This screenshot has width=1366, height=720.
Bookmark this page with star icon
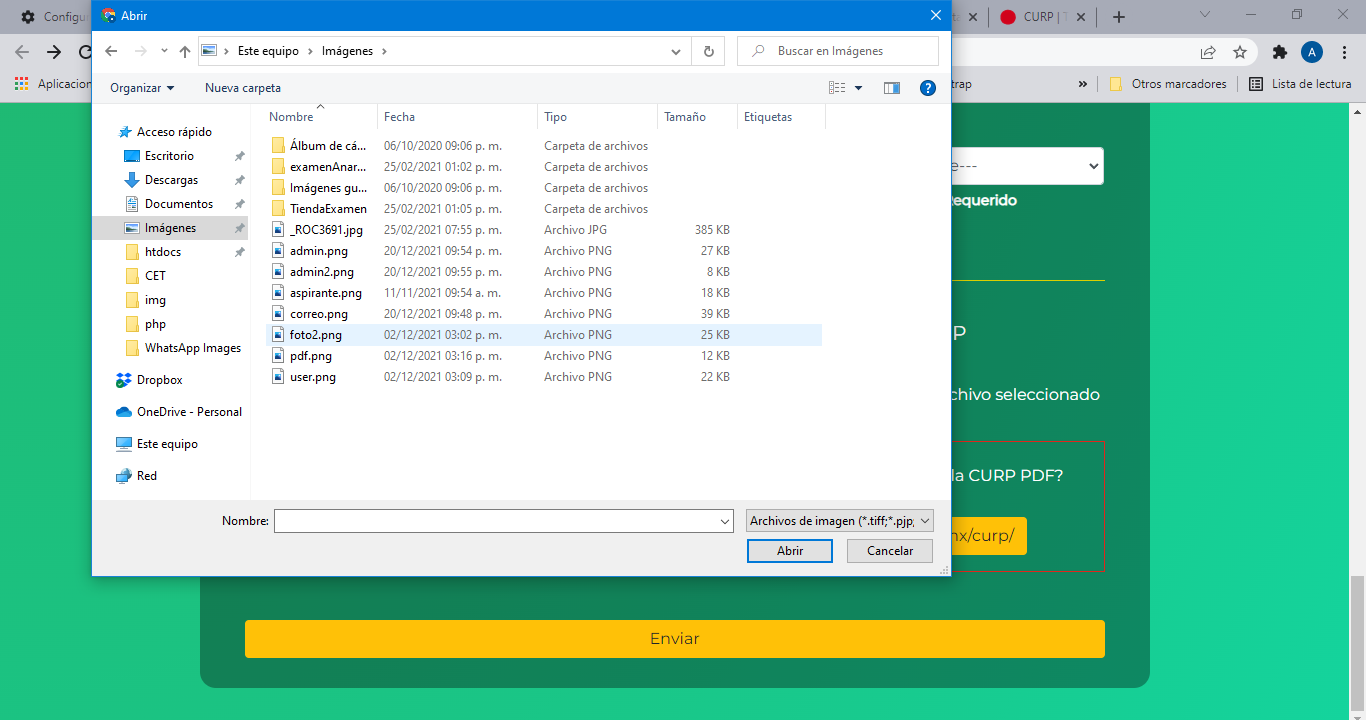[1240, 52]
